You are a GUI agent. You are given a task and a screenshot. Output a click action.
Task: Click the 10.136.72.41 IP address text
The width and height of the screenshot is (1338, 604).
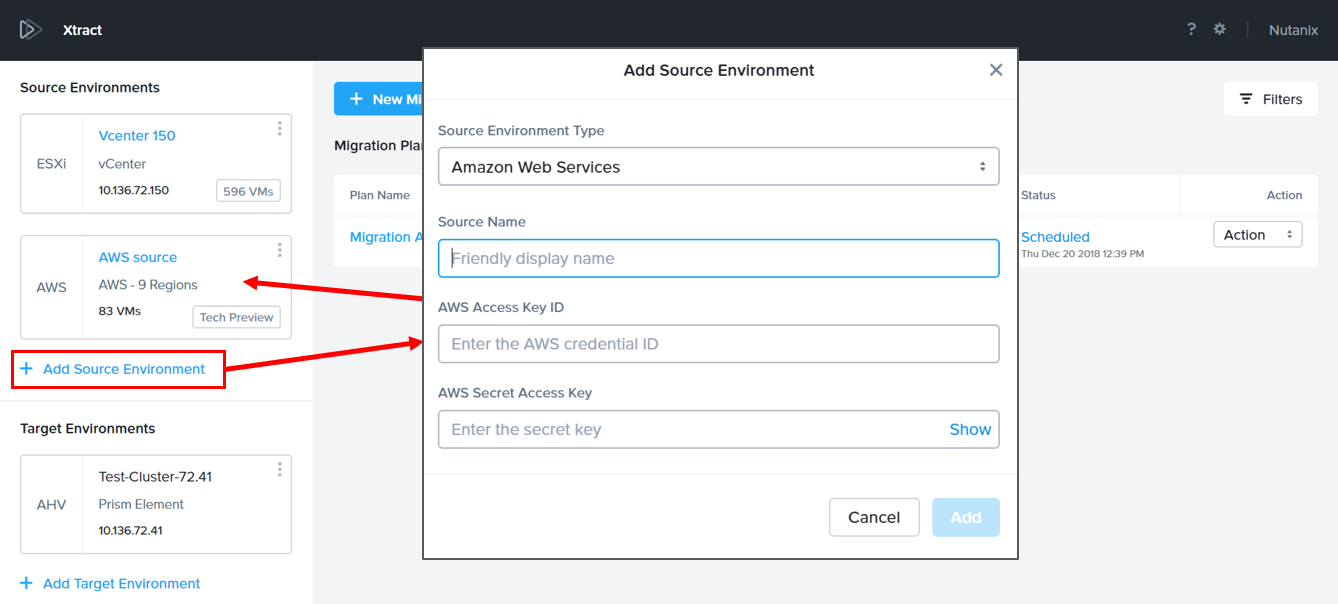pyautogui.click(x=130, y=530)
